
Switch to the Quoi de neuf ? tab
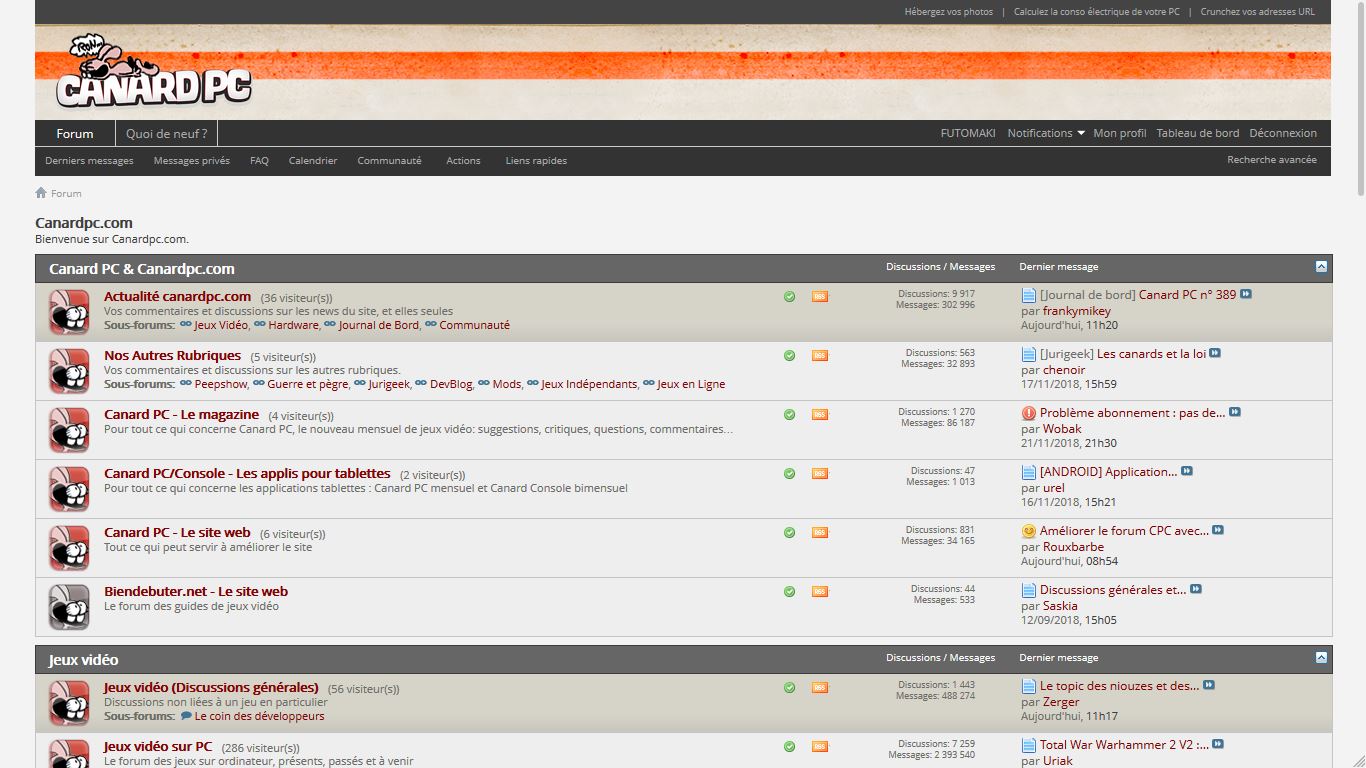(x=167, y=133)
